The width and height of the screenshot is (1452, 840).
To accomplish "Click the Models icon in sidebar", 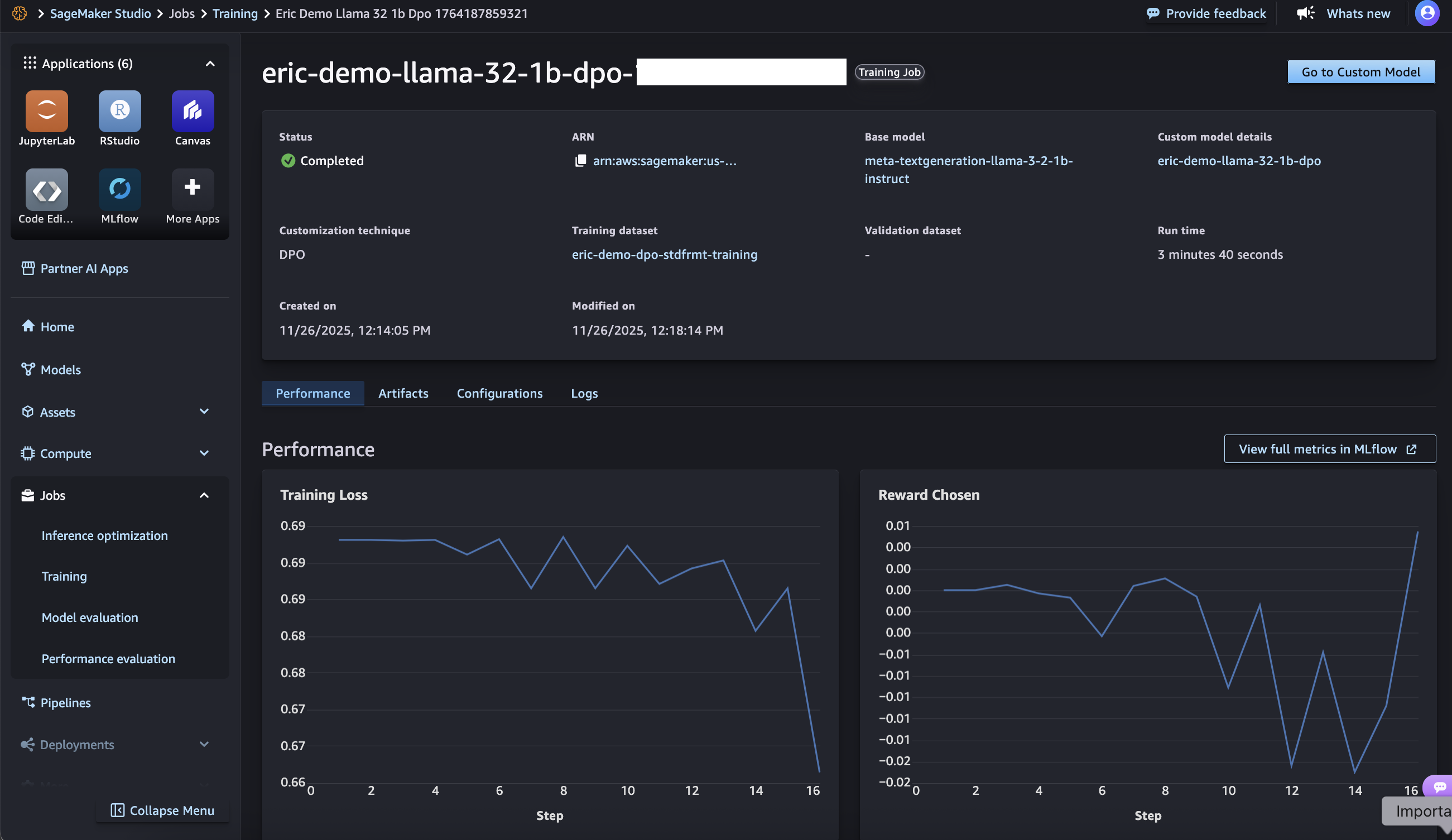I will tap(28, 369).
